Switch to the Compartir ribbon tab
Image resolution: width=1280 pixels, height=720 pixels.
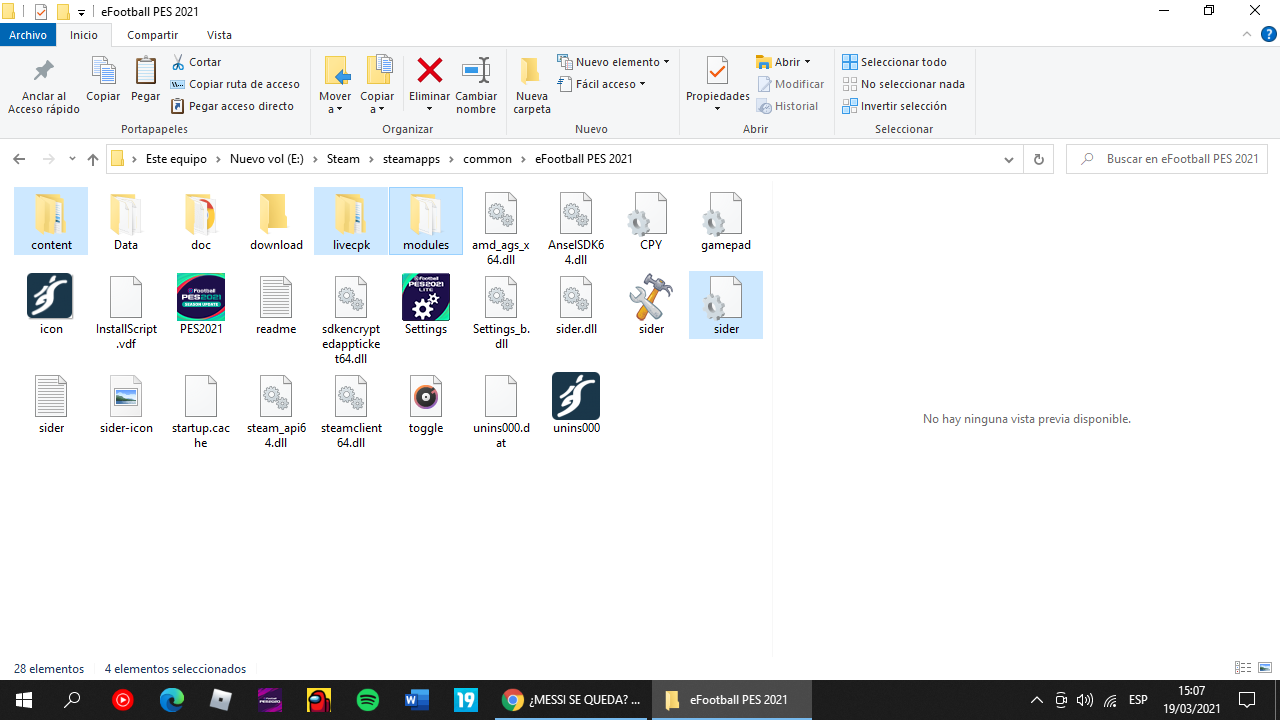[x=153, y=35]
